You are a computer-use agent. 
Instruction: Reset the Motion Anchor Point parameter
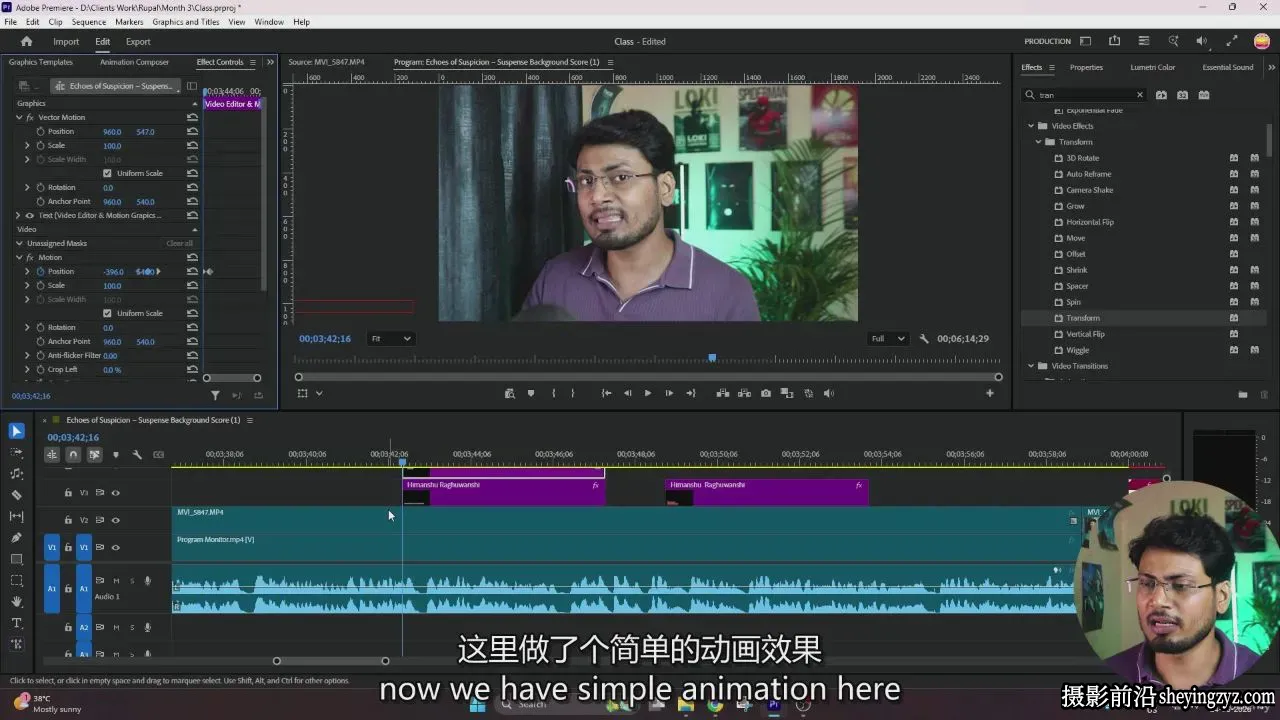coord(192,342)
